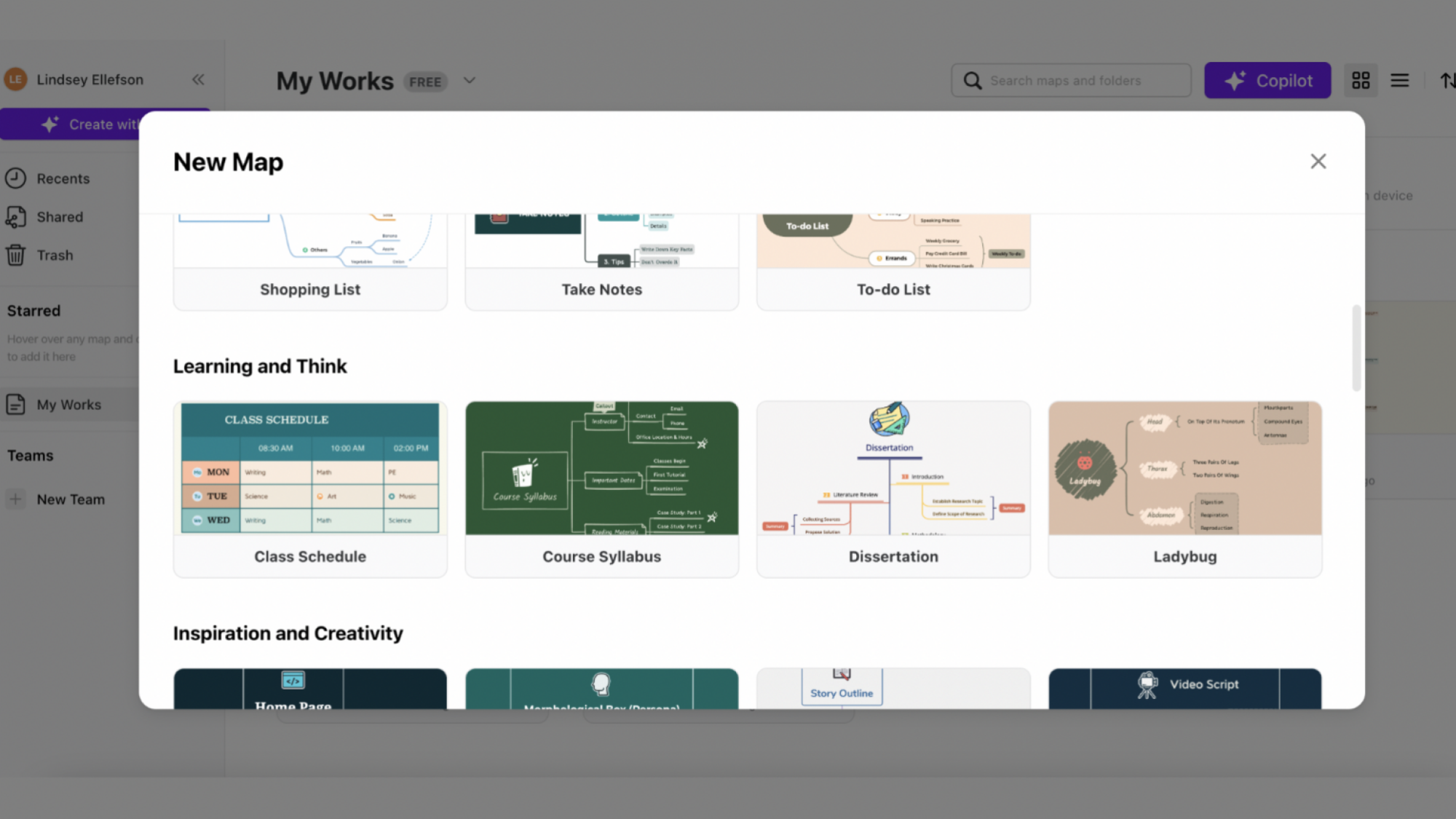1456x819 pixels.
Task: Click the search magnifier icon
Action: point(973,81)
